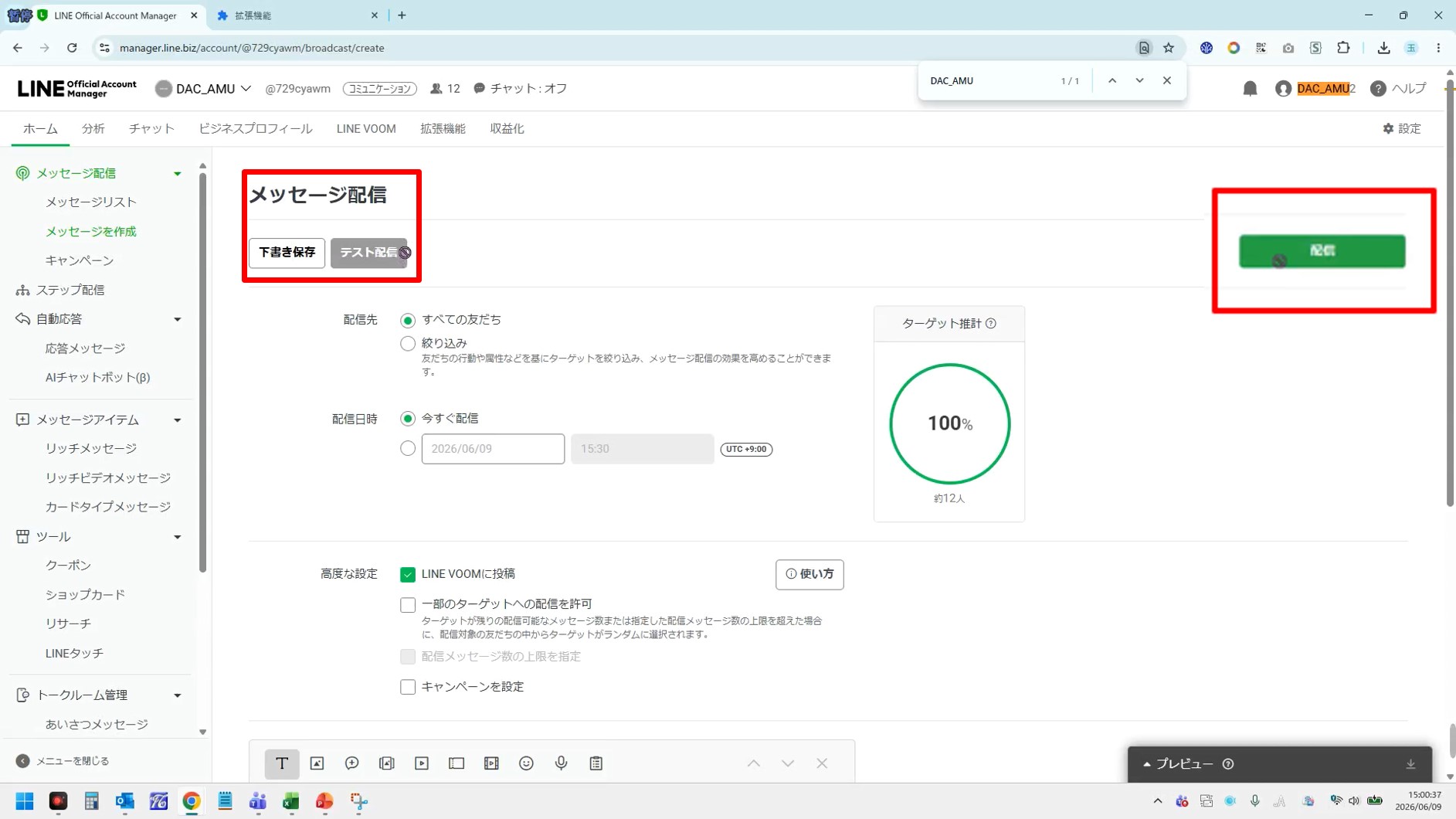The image size is (1456, 819).
Task: Remove message bubble with X icon
Action: pyautogui.click(x=822, y=763)
